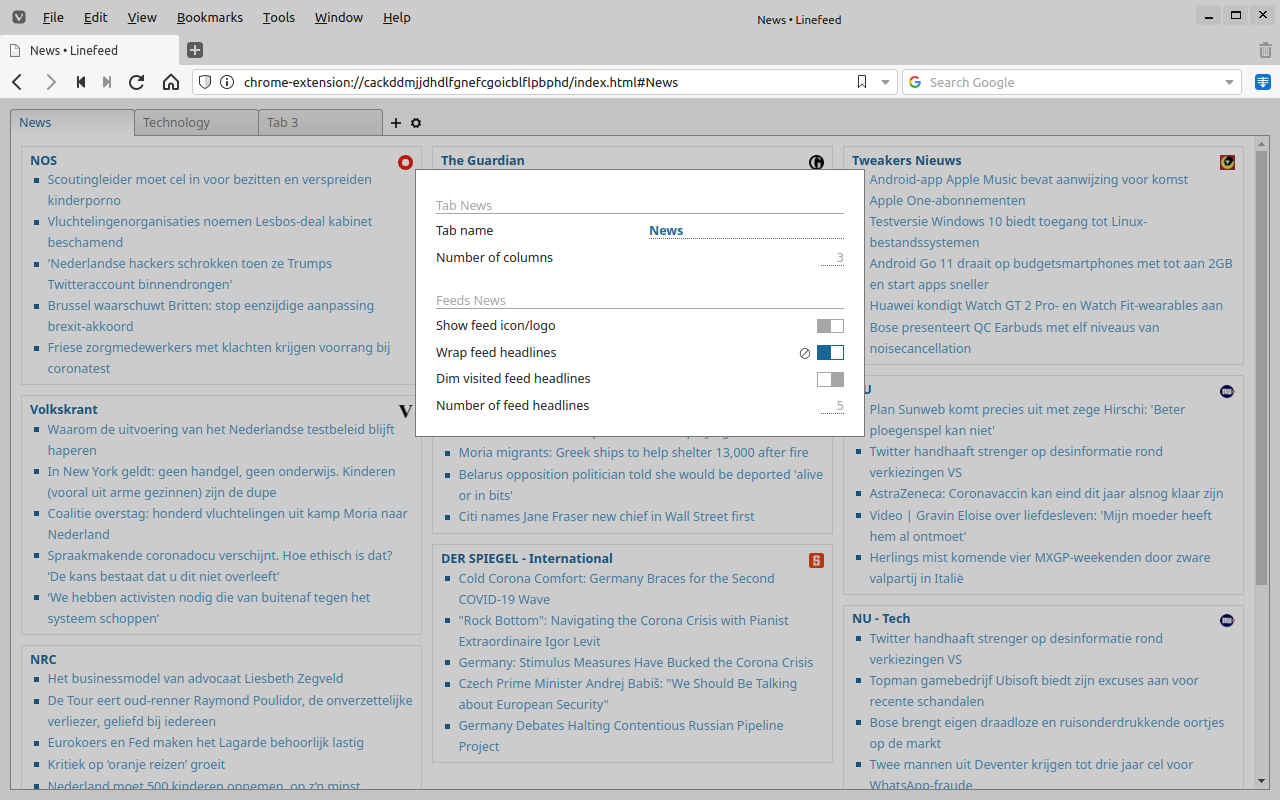Open the NRC feed title link
1280x800 pixels.
43,659
